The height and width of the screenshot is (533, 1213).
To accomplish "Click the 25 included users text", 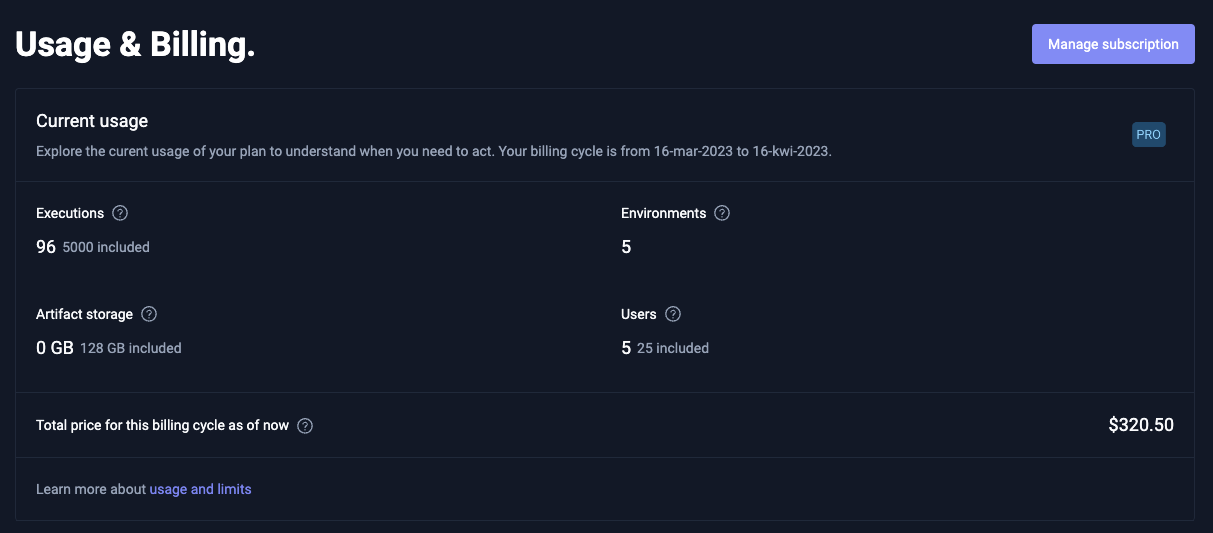I will pos(673,348).
